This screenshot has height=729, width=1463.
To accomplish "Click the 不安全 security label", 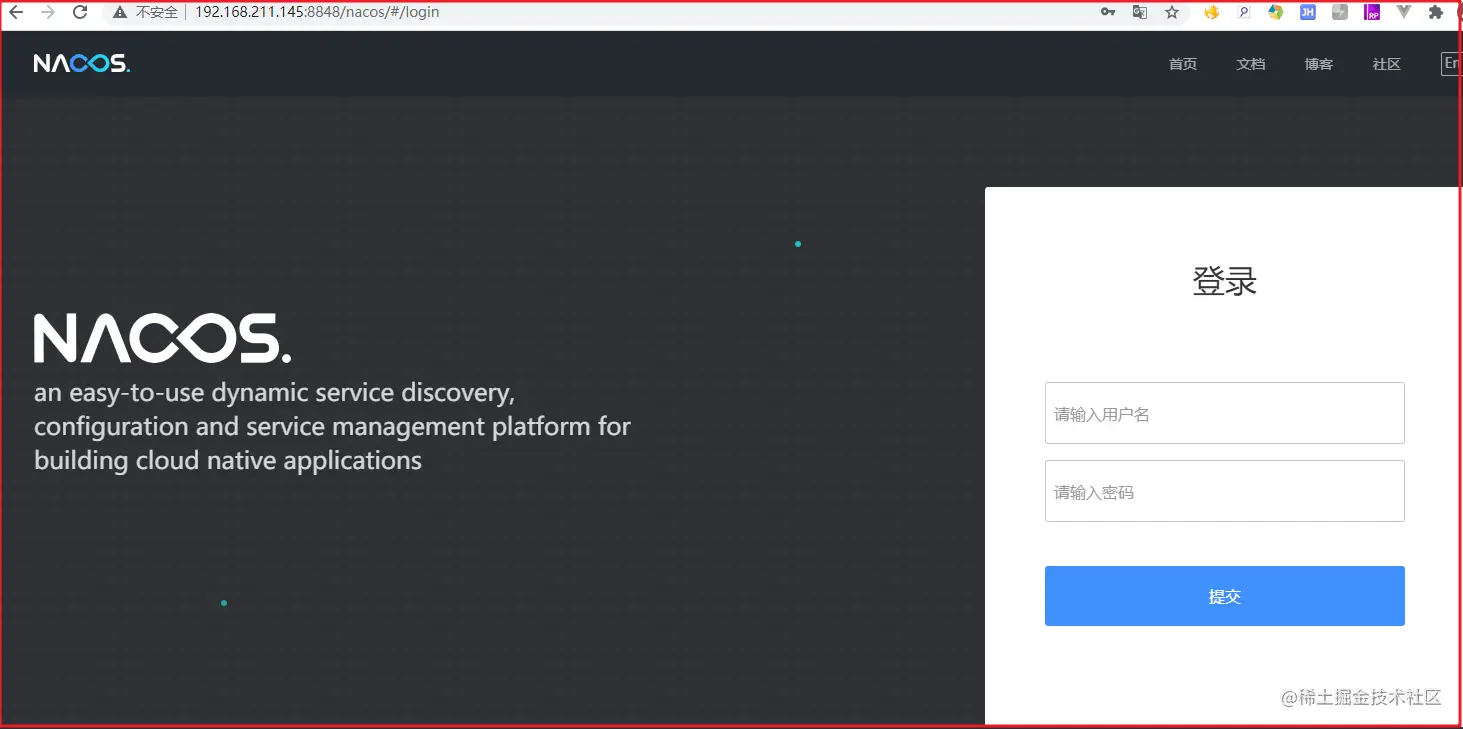I will click(157, 13).
